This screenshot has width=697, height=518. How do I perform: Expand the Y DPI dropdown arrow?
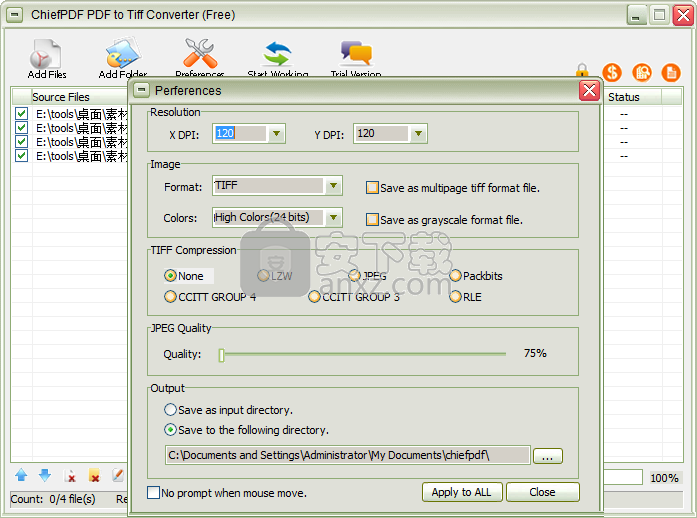tap(418, 133)
